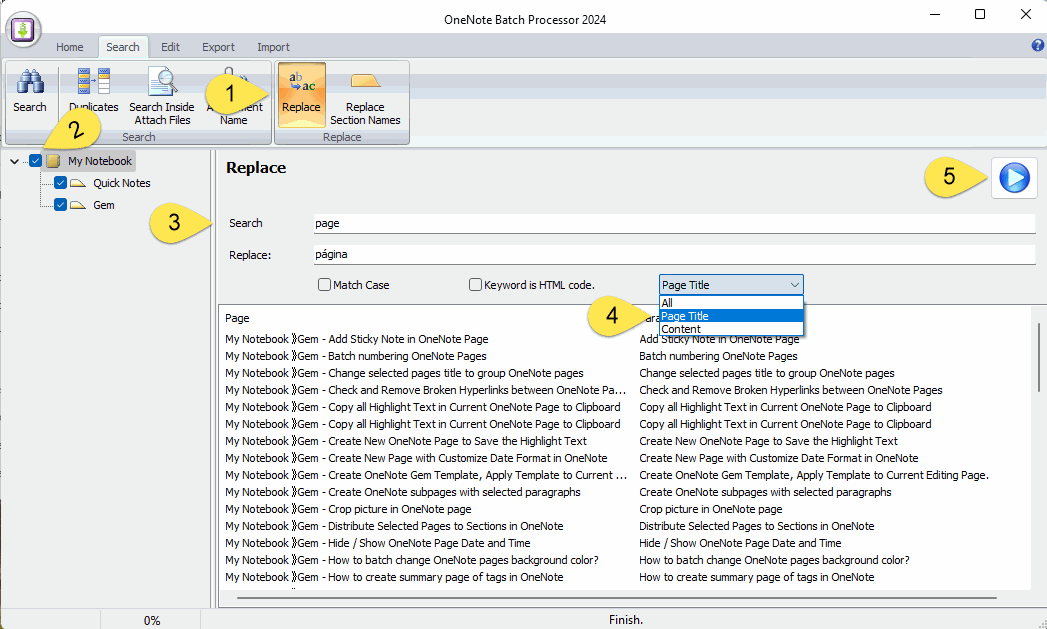Switch to the Import tab
Screen dimensions: 1047x629
click(273, 47)
